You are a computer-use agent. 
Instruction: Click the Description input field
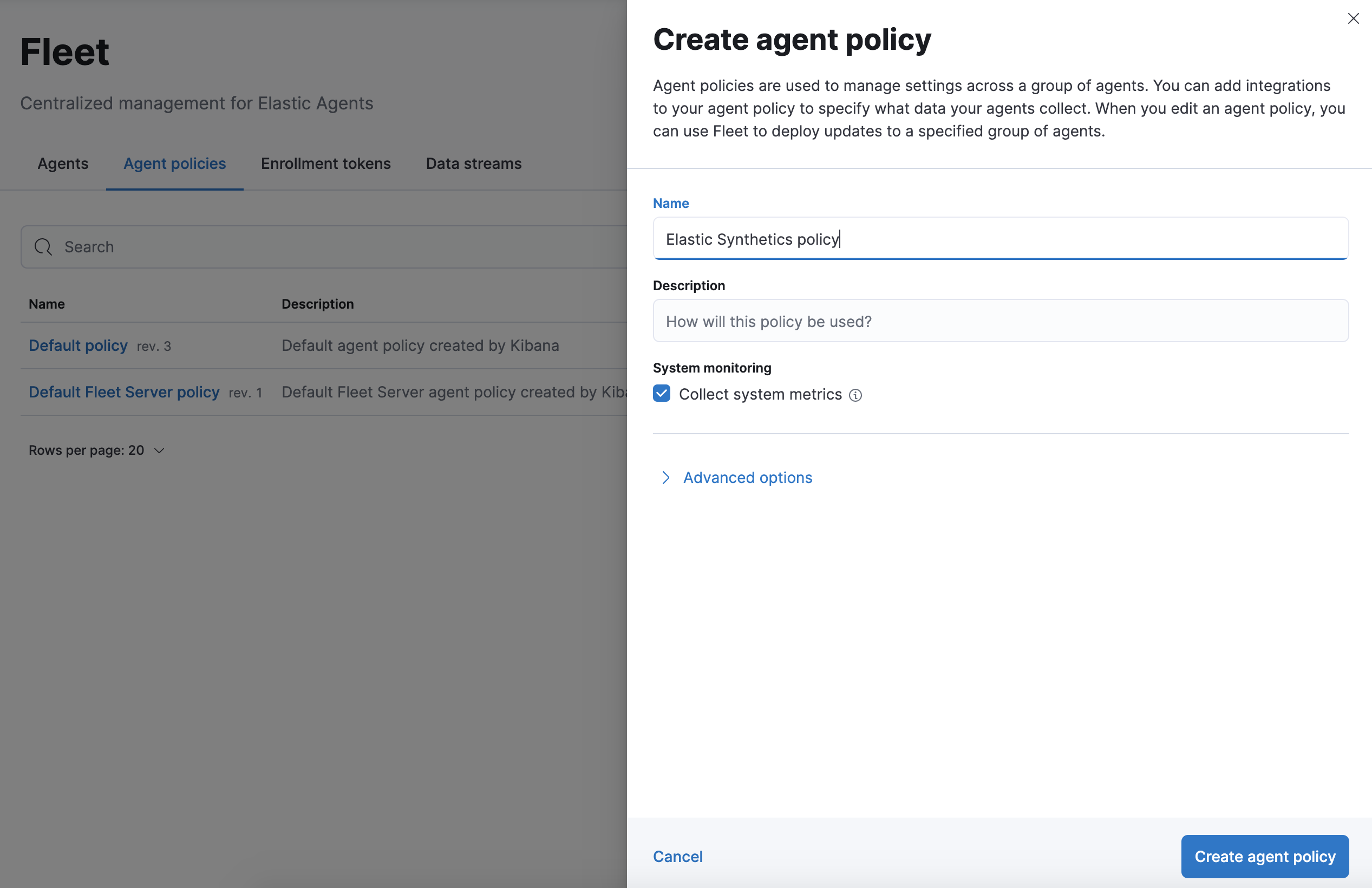click(1000, 320)
